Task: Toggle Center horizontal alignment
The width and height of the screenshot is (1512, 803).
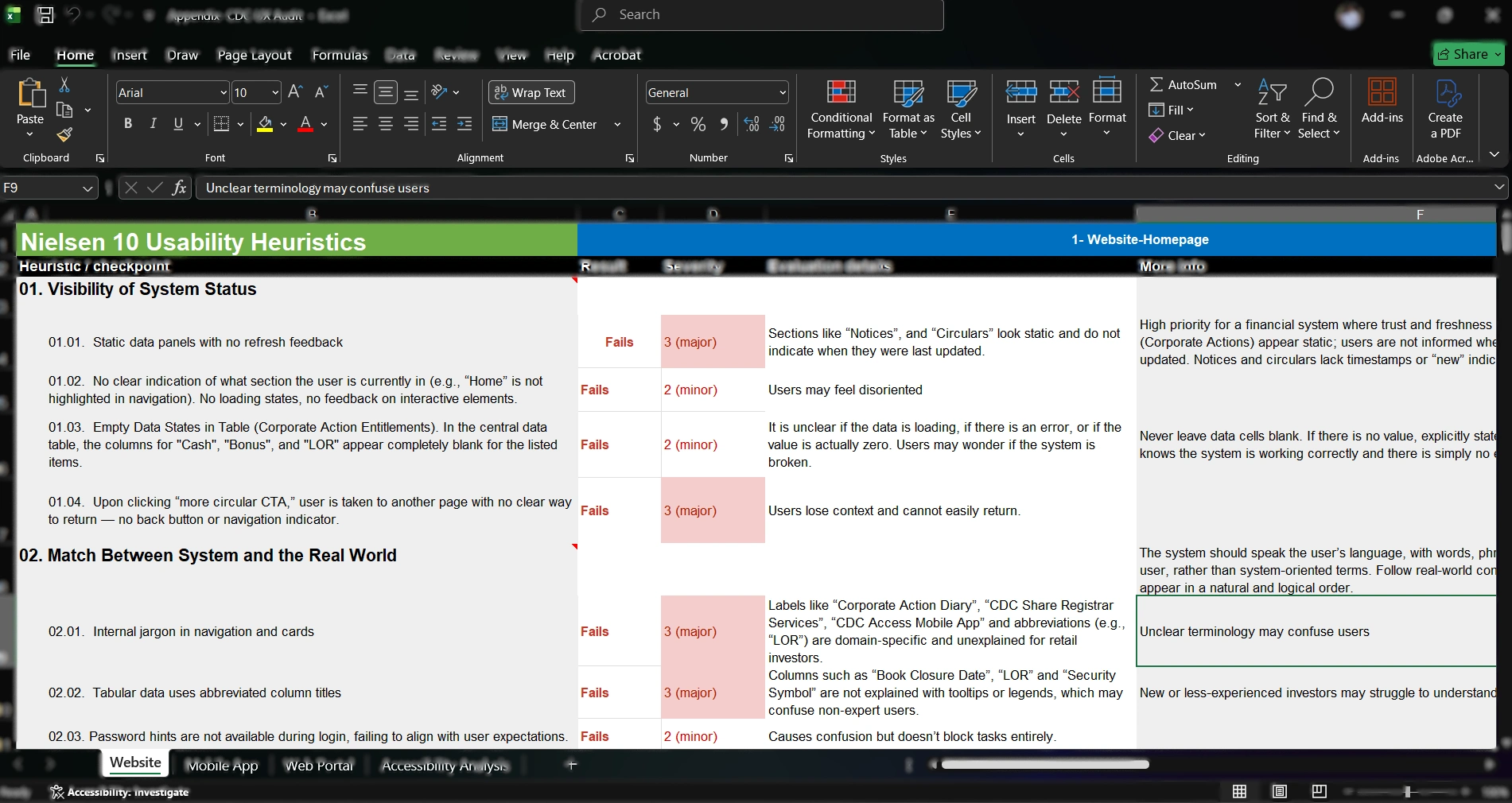Action: [x=386, y=123]
